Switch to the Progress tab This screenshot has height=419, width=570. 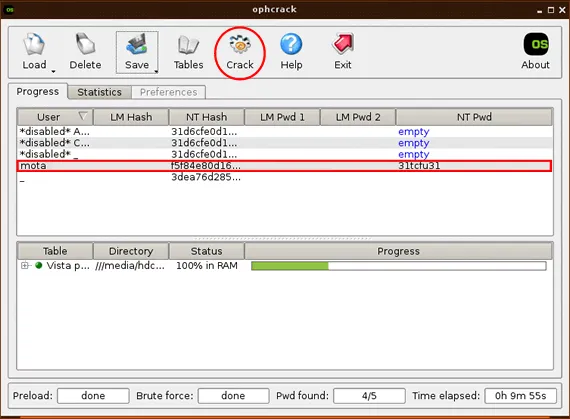pos(38,92)
